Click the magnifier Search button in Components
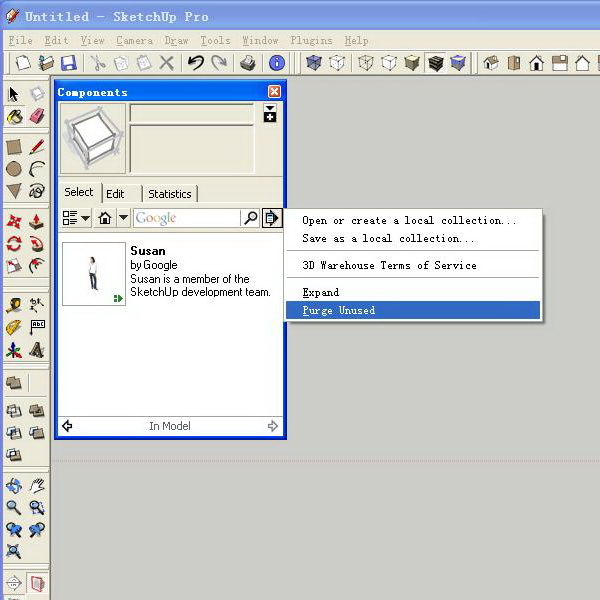Image resolution: width=600 pixels, height=600 pixels. [x=251, y=218]
